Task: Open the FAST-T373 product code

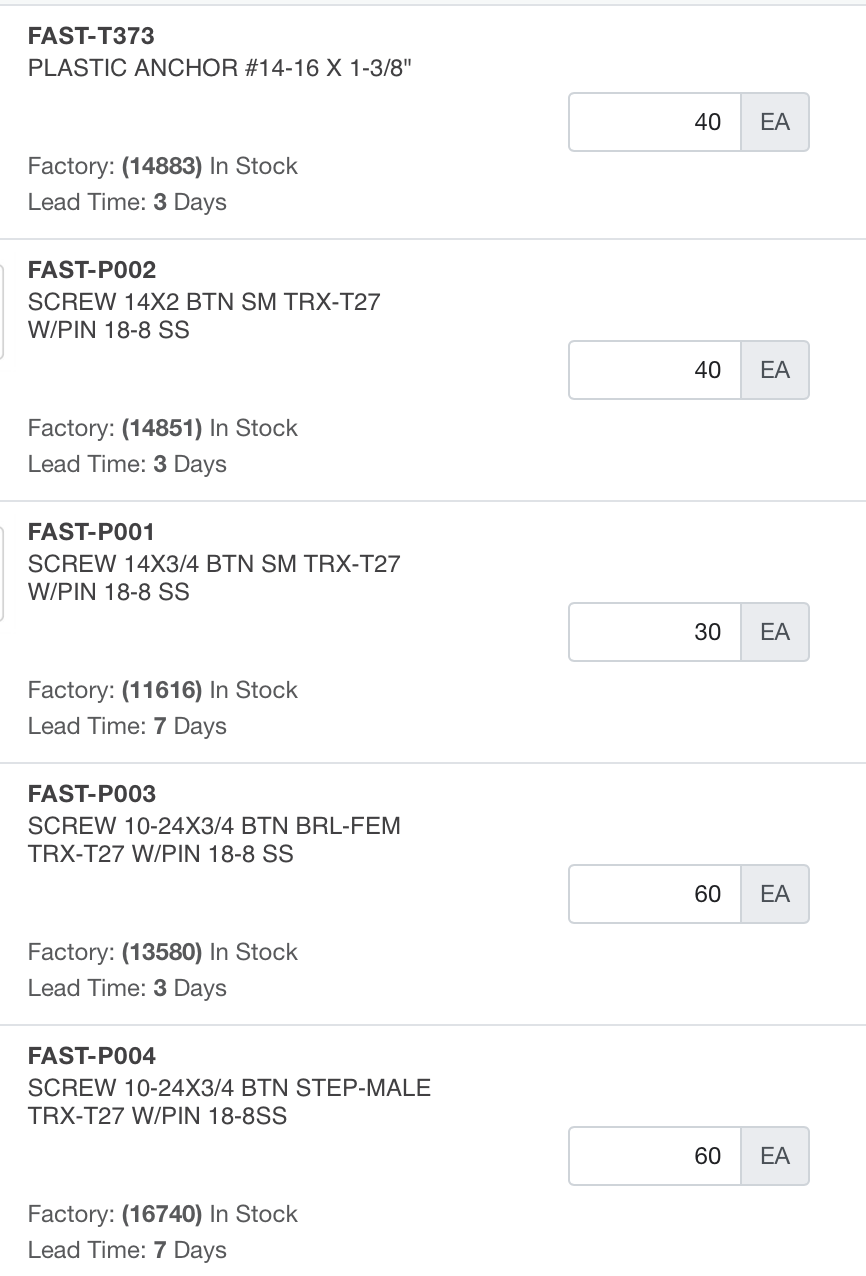Action: [x=91, y=36]
